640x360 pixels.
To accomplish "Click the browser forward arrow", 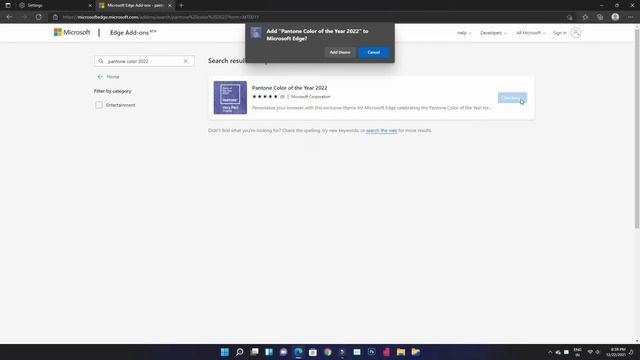I will point(24,17).
